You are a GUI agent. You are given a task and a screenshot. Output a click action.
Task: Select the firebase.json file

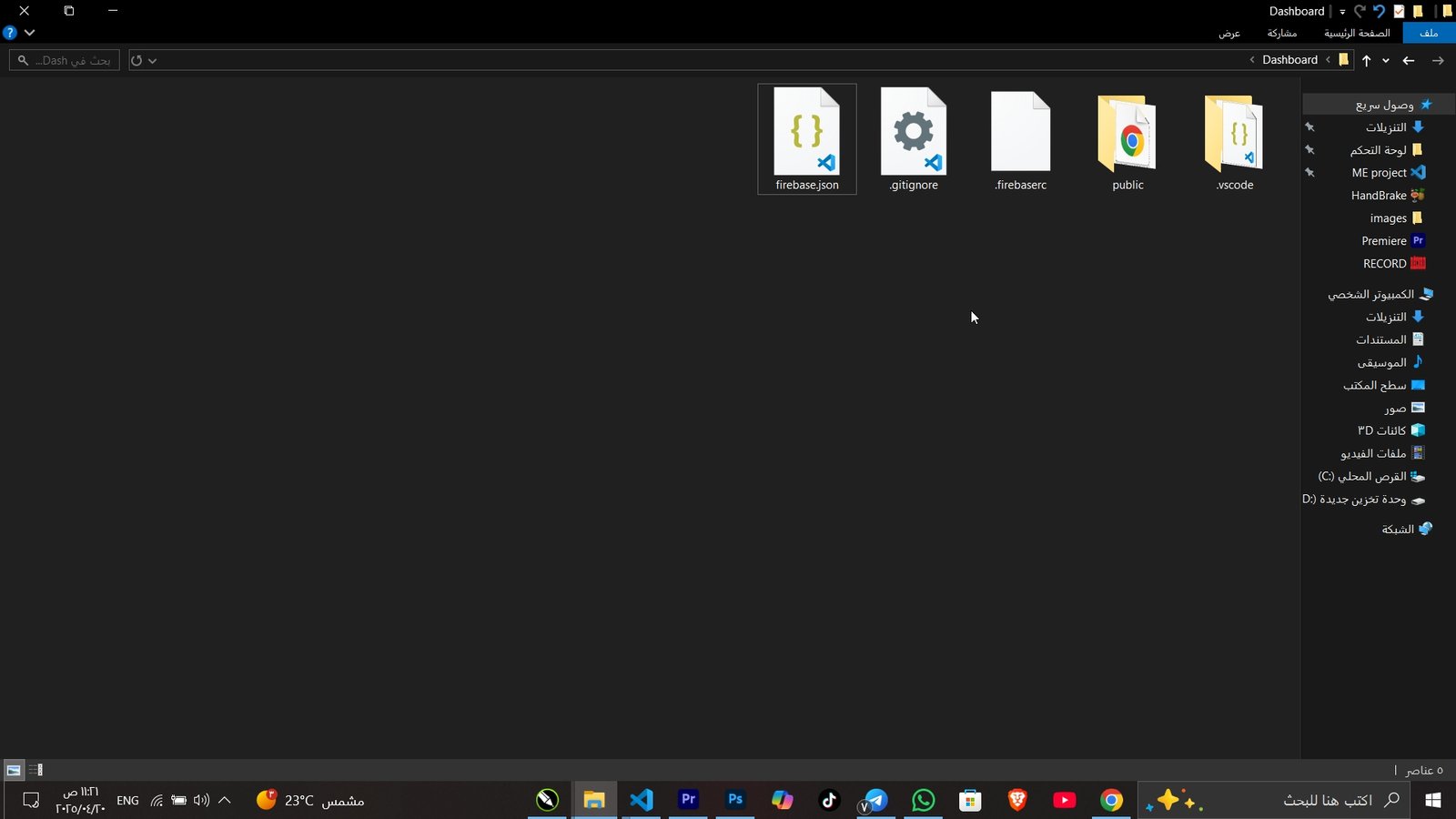point(807,139)
